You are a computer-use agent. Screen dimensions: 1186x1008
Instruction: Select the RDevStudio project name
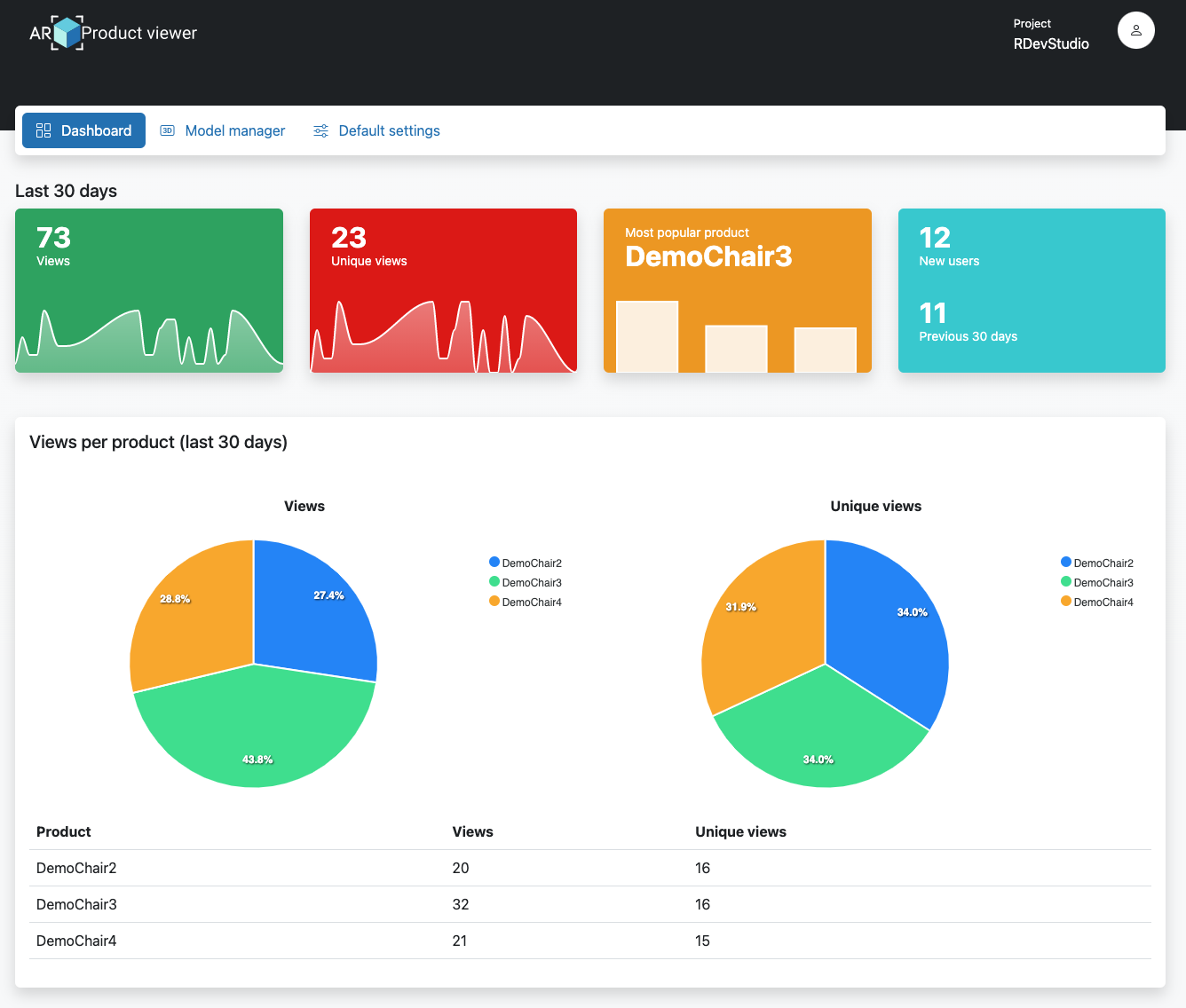tap(1051, 43)
